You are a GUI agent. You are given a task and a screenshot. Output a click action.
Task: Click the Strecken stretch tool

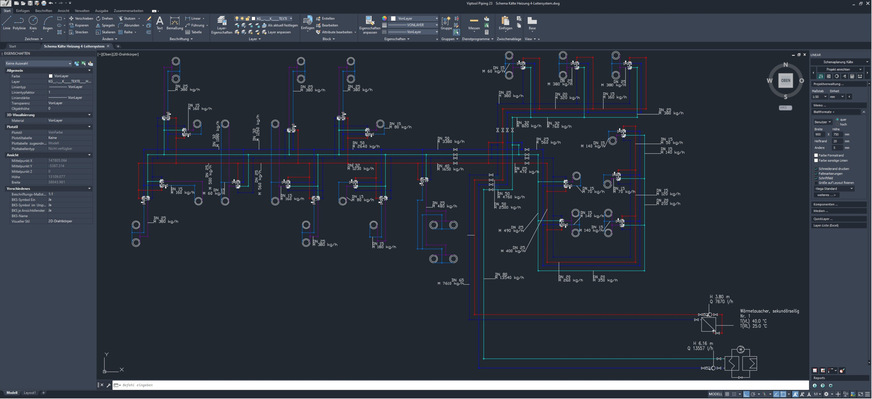[79, 32]
